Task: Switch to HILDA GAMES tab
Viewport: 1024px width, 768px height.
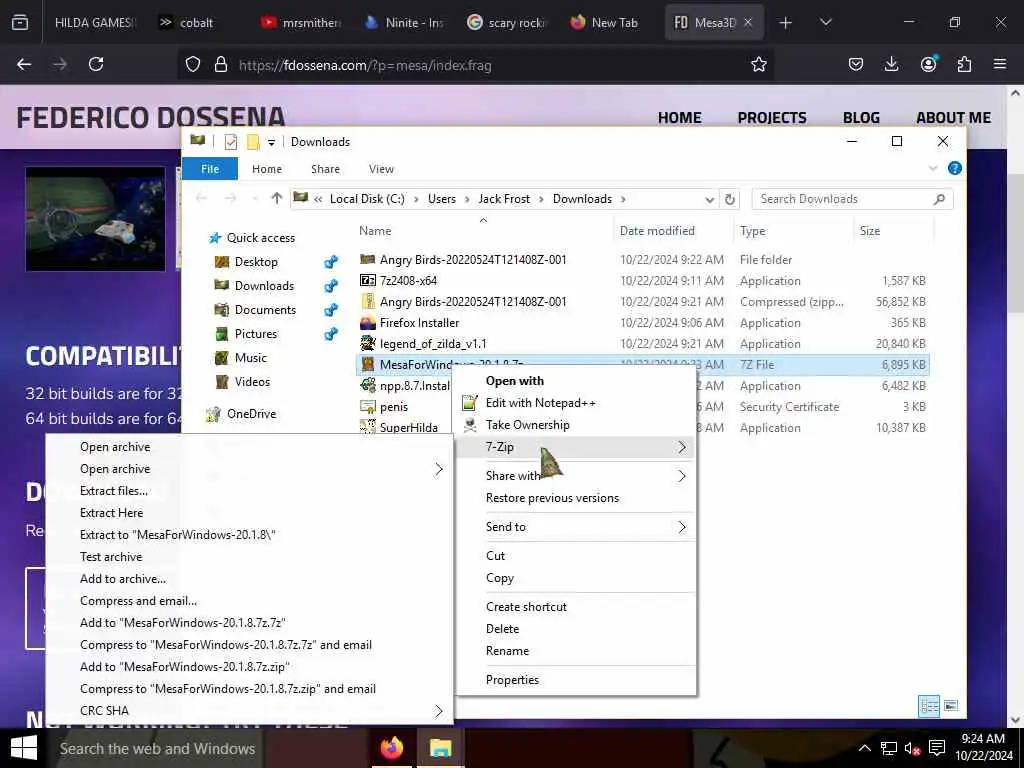Action: [x=93, y=22]
